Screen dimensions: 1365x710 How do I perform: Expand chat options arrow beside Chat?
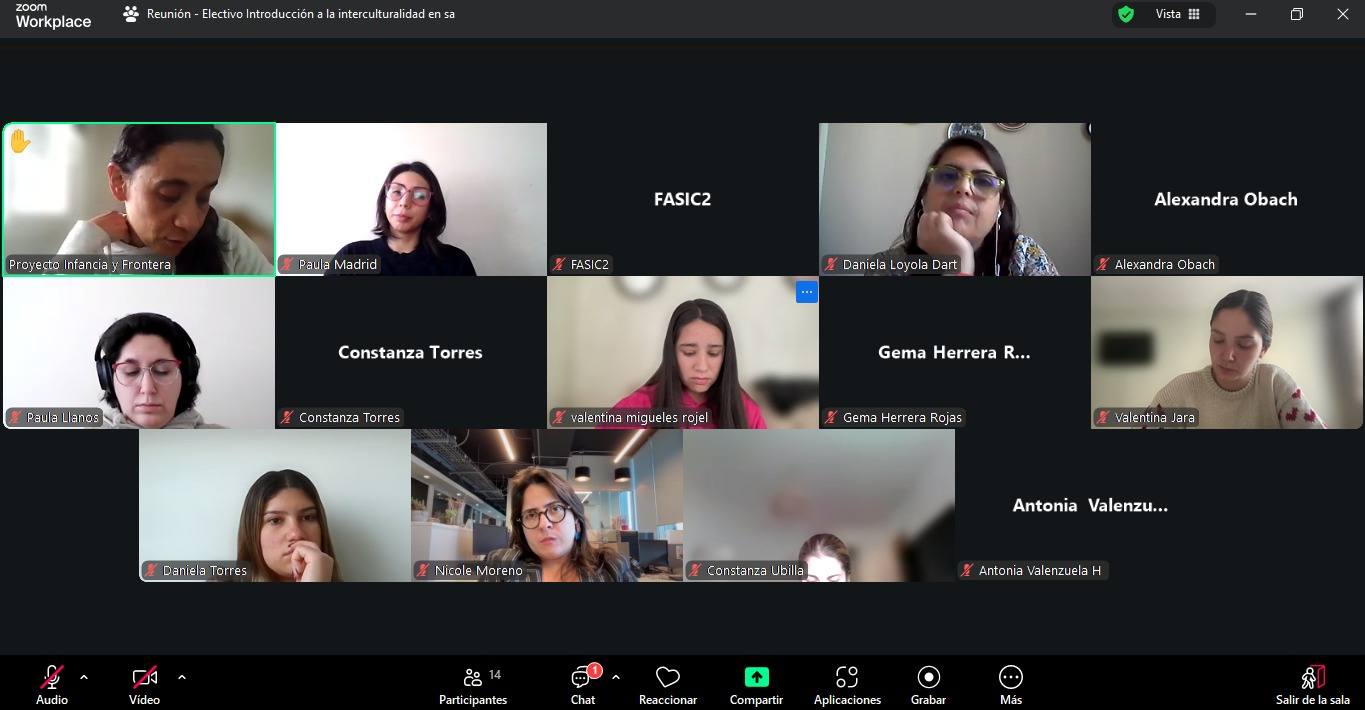coord(616,677)
